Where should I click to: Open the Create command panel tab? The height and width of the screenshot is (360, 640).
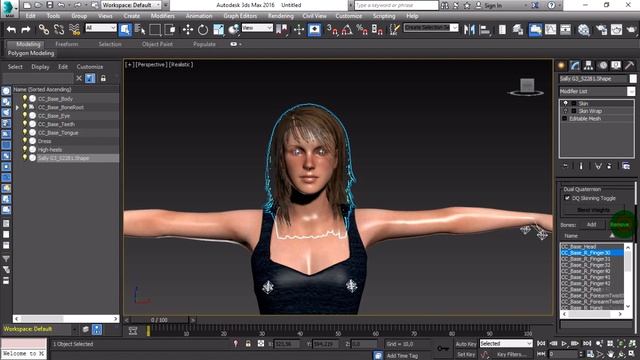point(561,65)
